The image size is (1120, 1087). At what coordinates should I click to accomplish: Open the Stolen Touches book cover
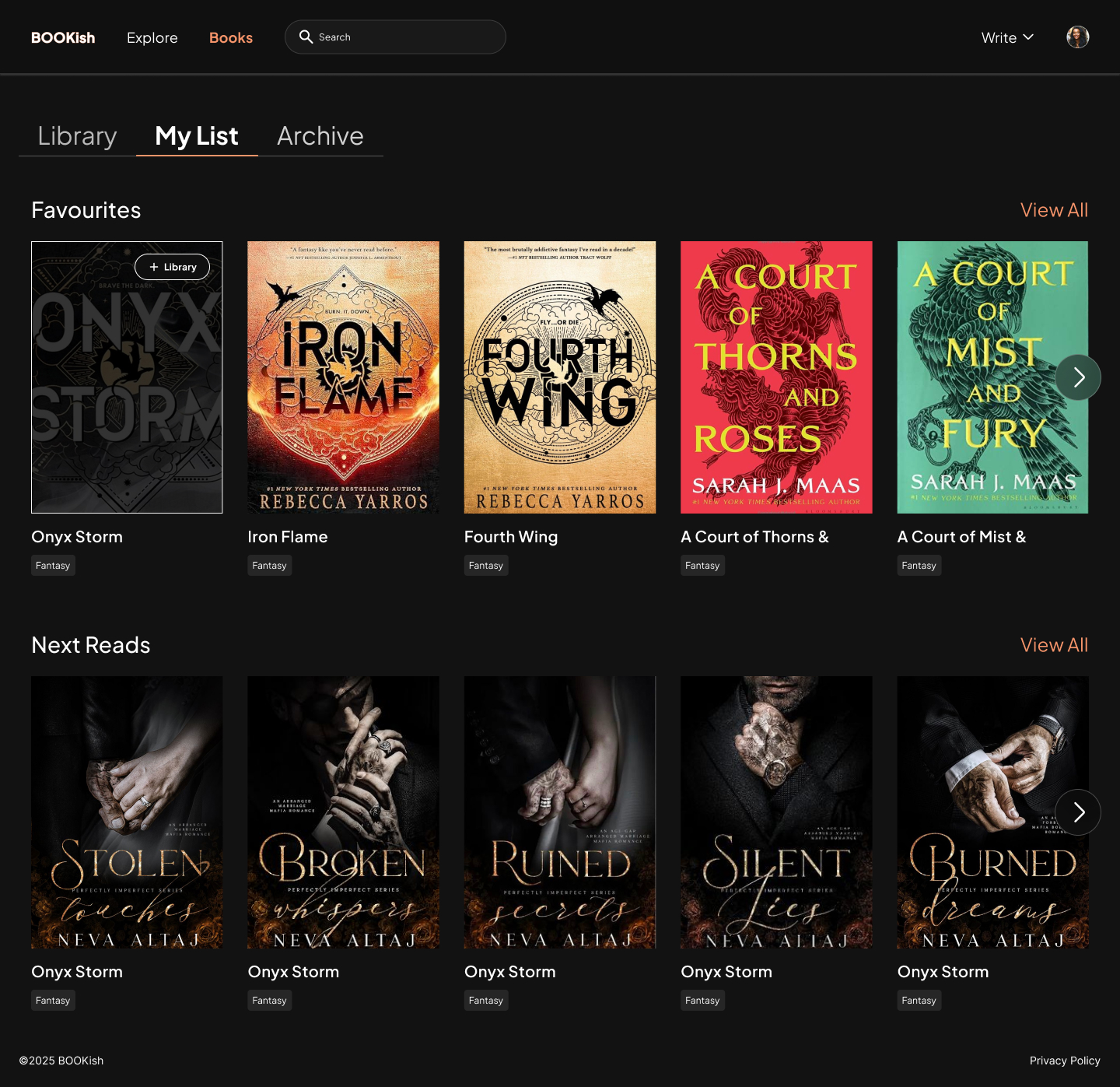[127, 812]
